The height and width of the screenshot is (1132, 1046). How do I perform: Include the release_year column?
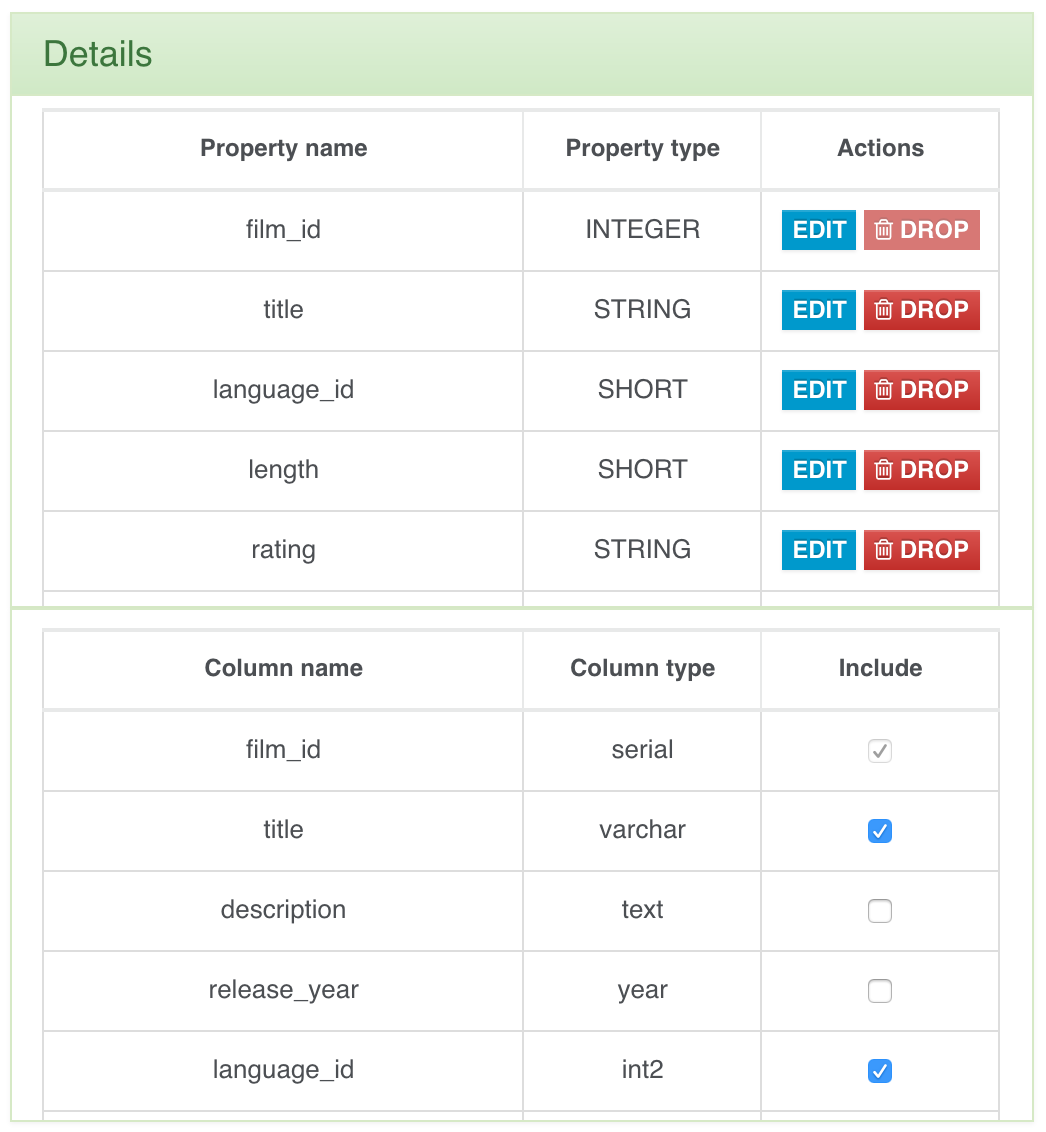[880, 991]
